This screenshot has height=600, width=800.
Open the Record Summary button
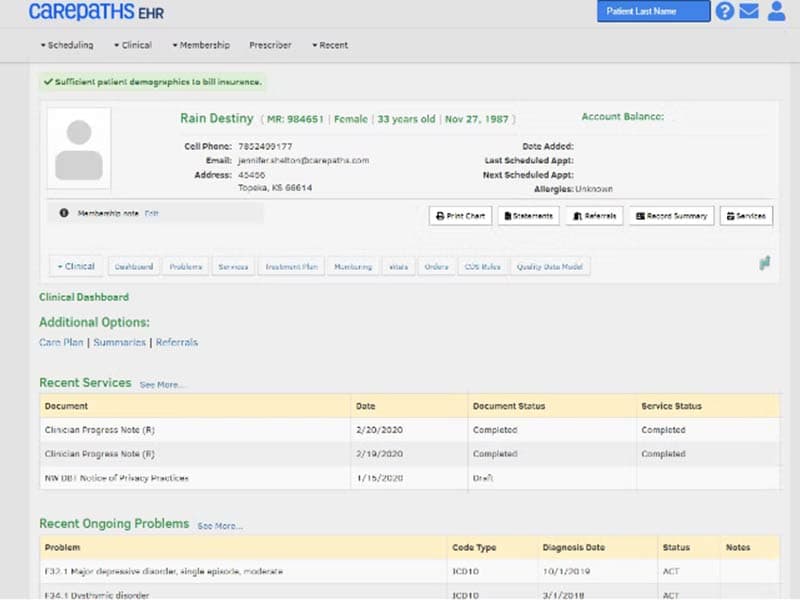point(671,216)
